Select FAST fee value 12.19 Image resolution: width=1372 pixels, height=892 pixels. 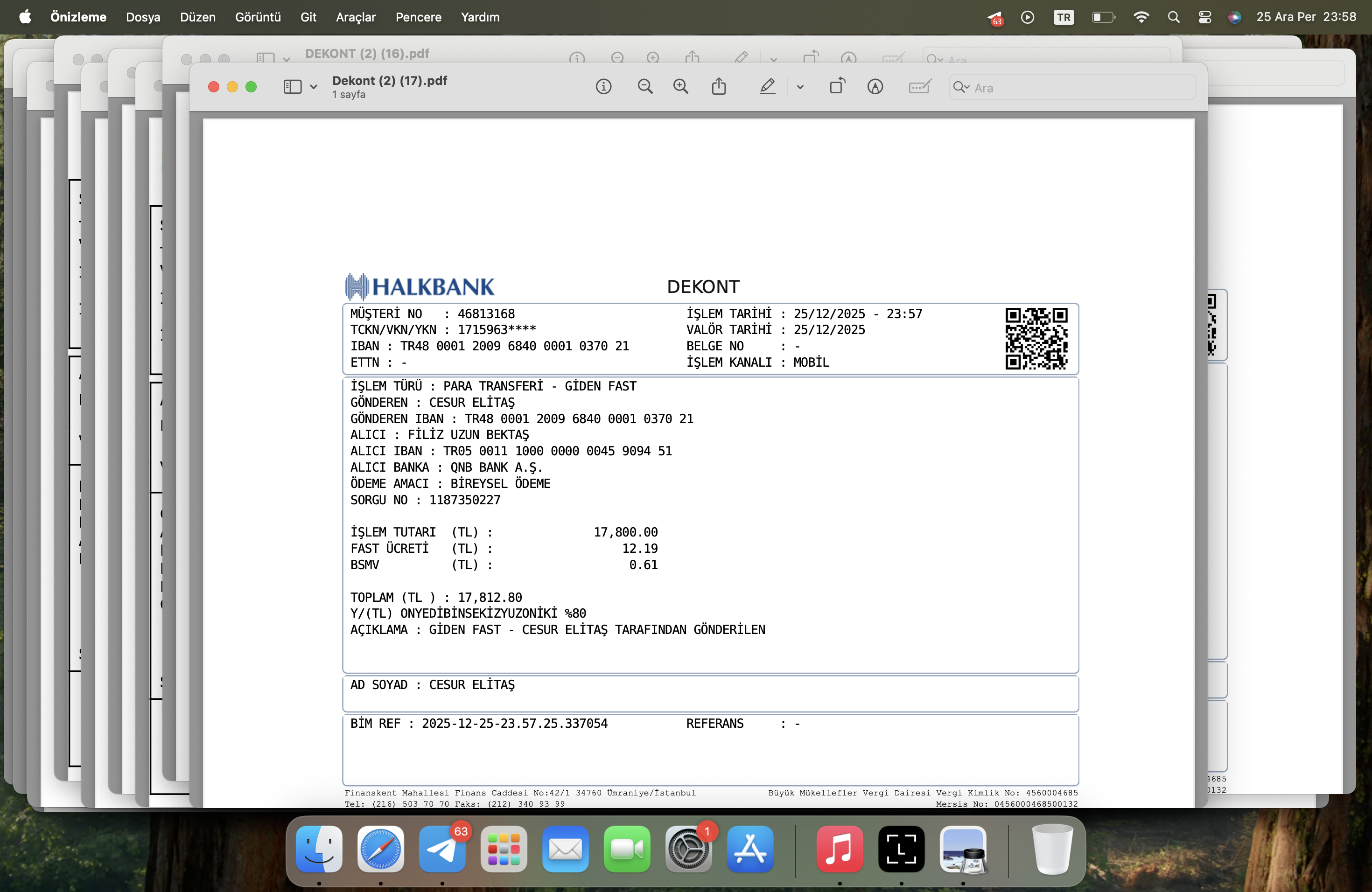[x=640, y=549]
